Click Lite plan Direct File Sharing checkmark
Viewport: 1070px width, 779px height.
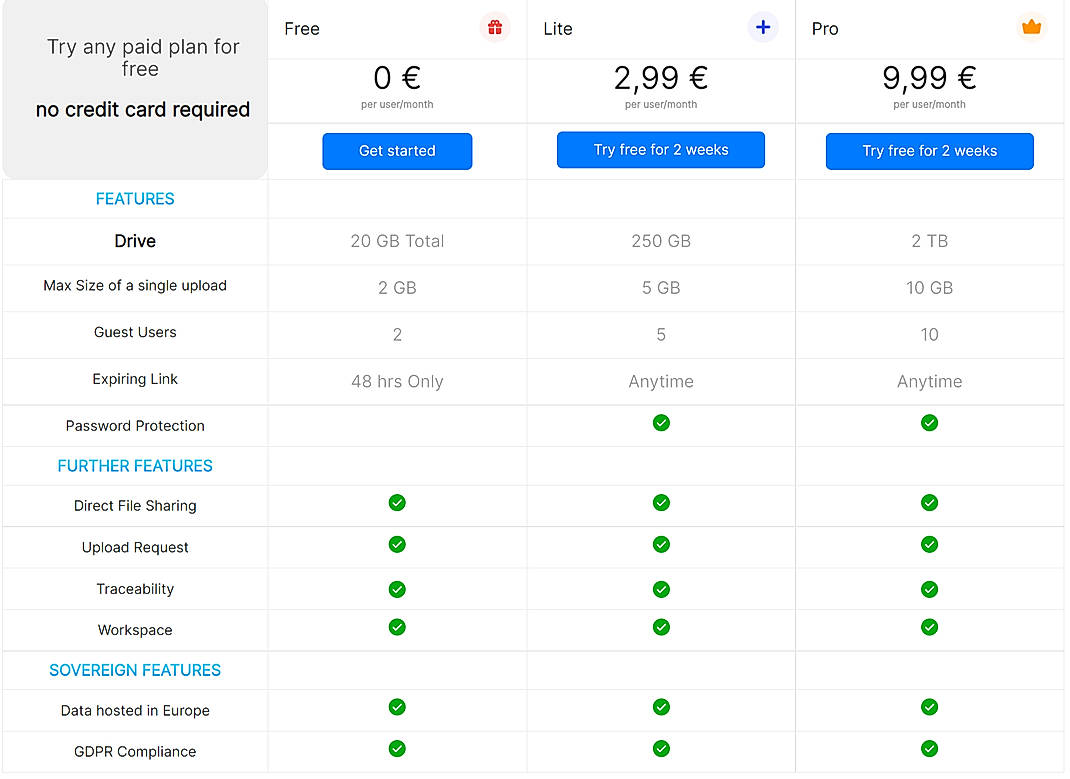click(661, 503)
